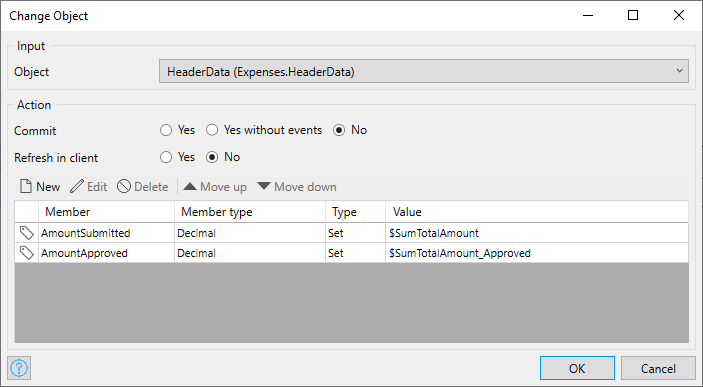Click the Member column header
The image size is (703, 387).
tap(106, 212)
